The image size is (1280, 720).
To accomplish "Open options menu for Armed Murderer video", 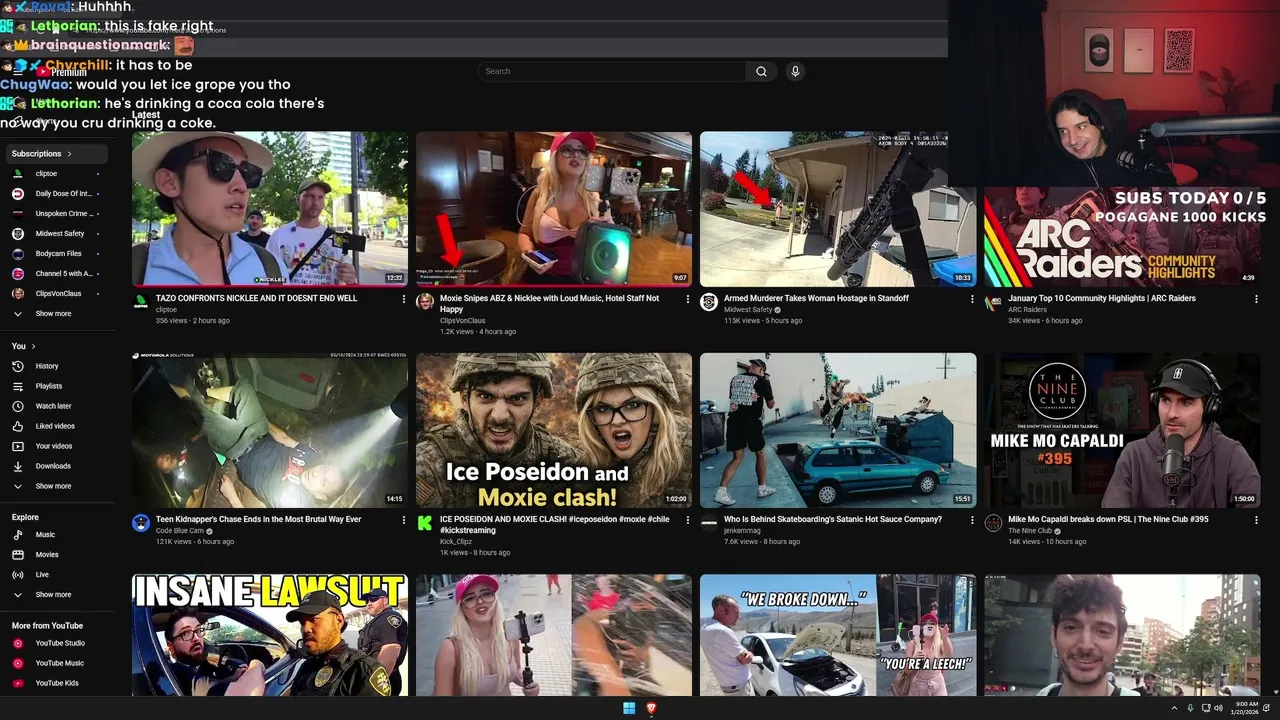I will 972,299.
